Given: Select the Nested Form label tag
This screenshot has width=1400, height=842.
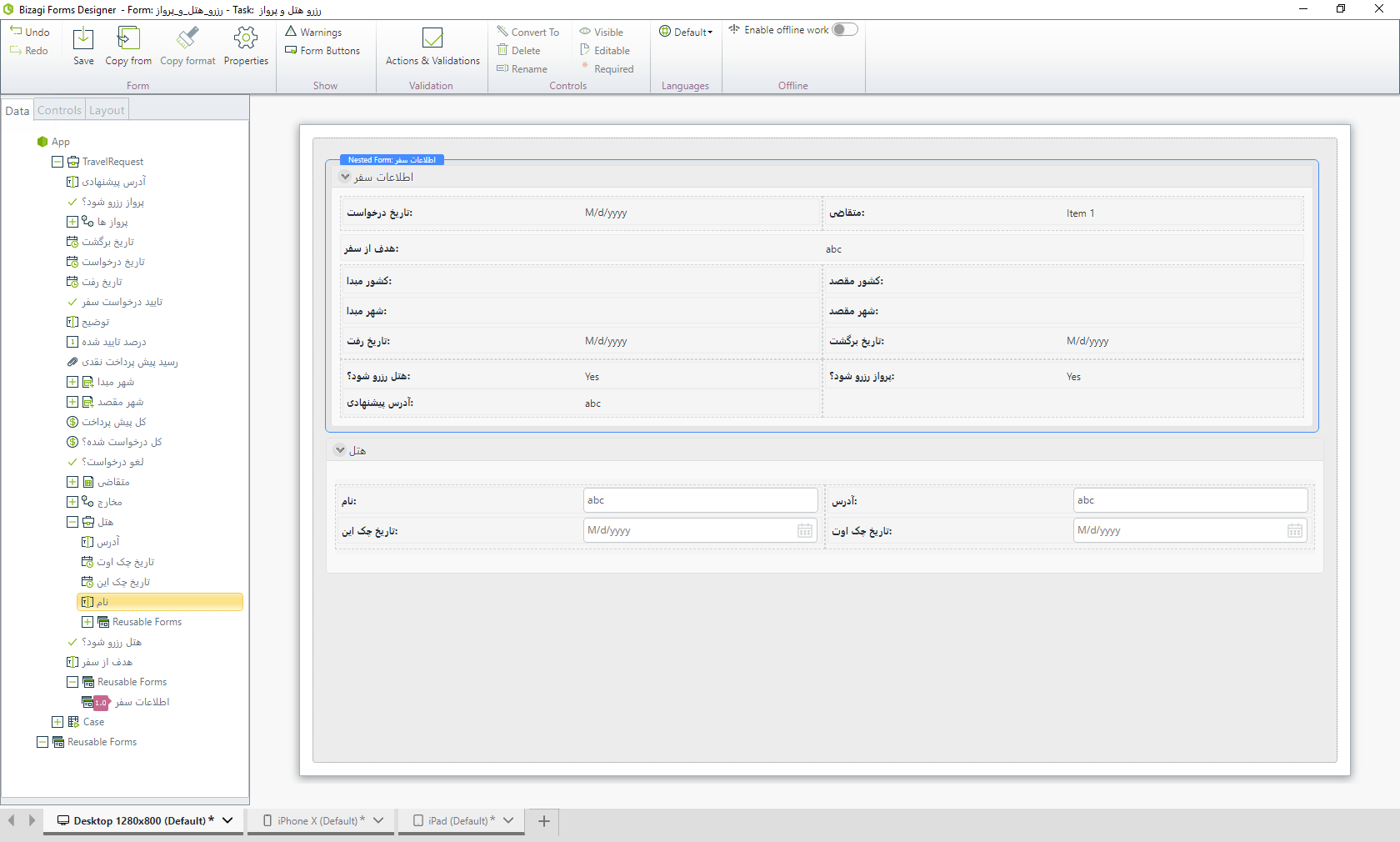Looking at the screenshot, I should click(x=392, y=160).
